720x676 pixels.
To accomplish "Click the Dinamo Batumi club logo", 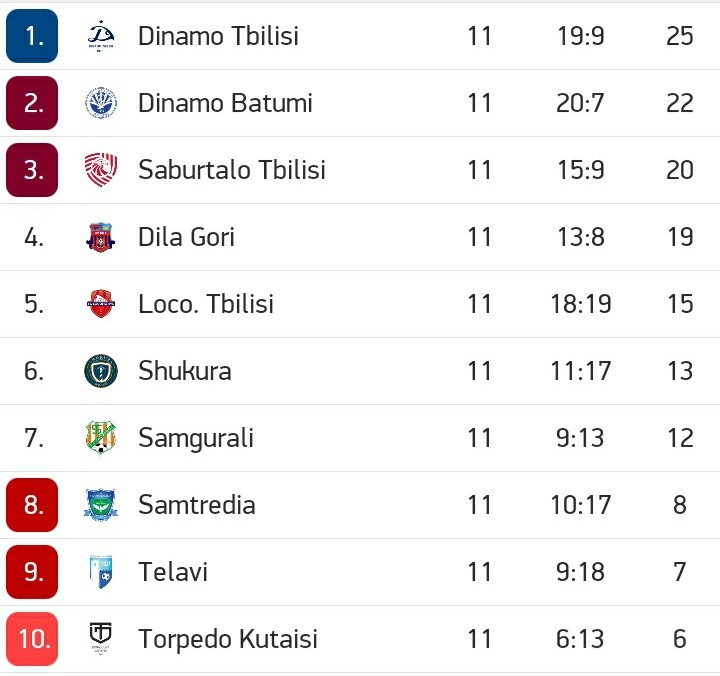I will 101,103.
